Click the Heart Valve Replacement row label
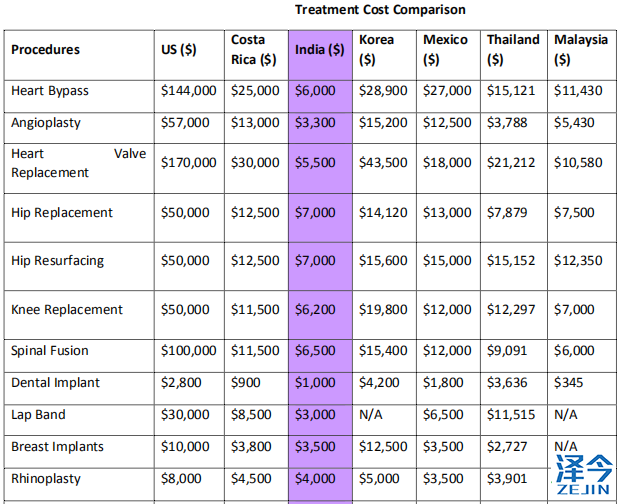This screenshot has height=504, width=621. coord(64,163)
